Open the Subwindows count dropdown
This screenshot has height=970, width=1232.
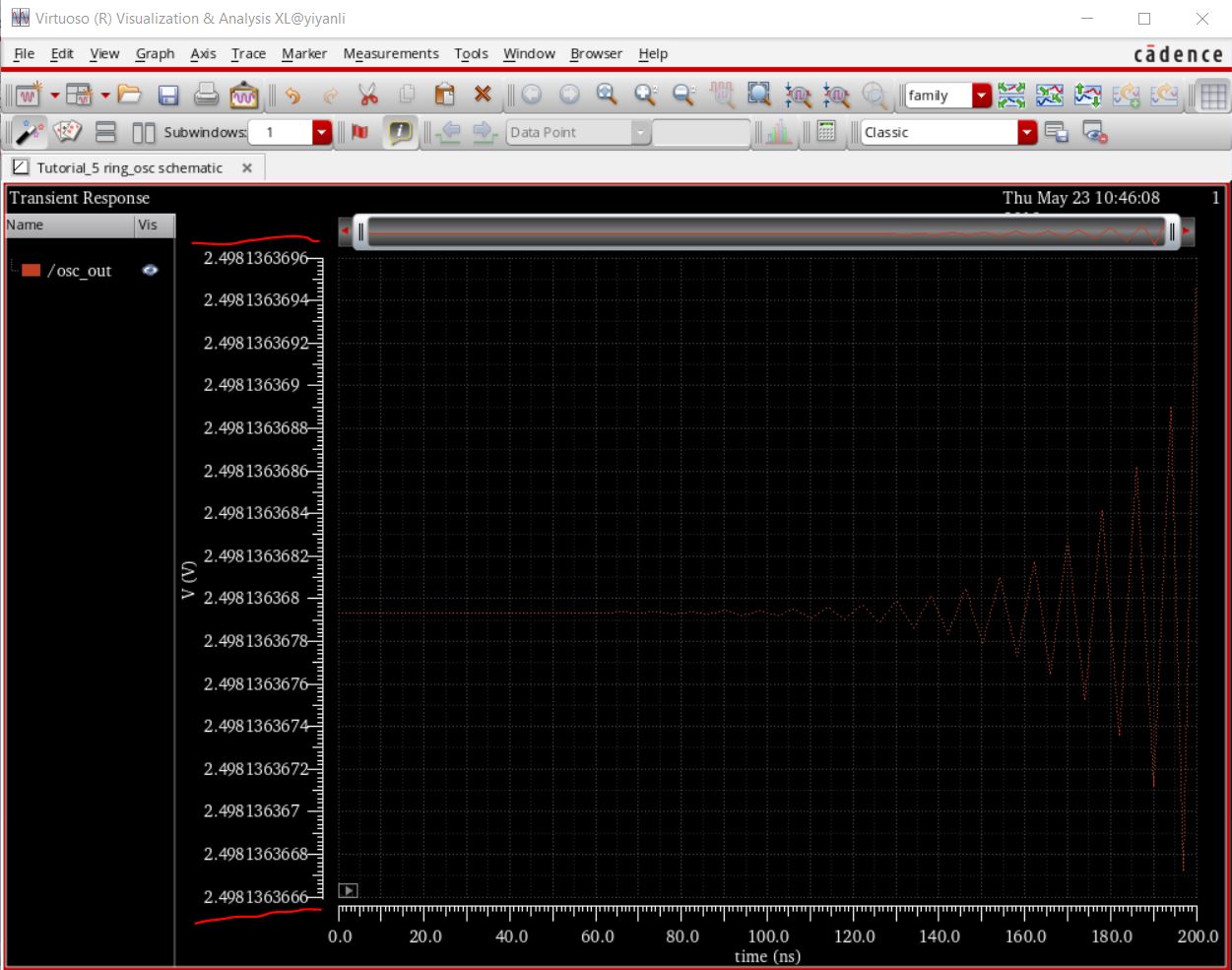tap(321, 132)
